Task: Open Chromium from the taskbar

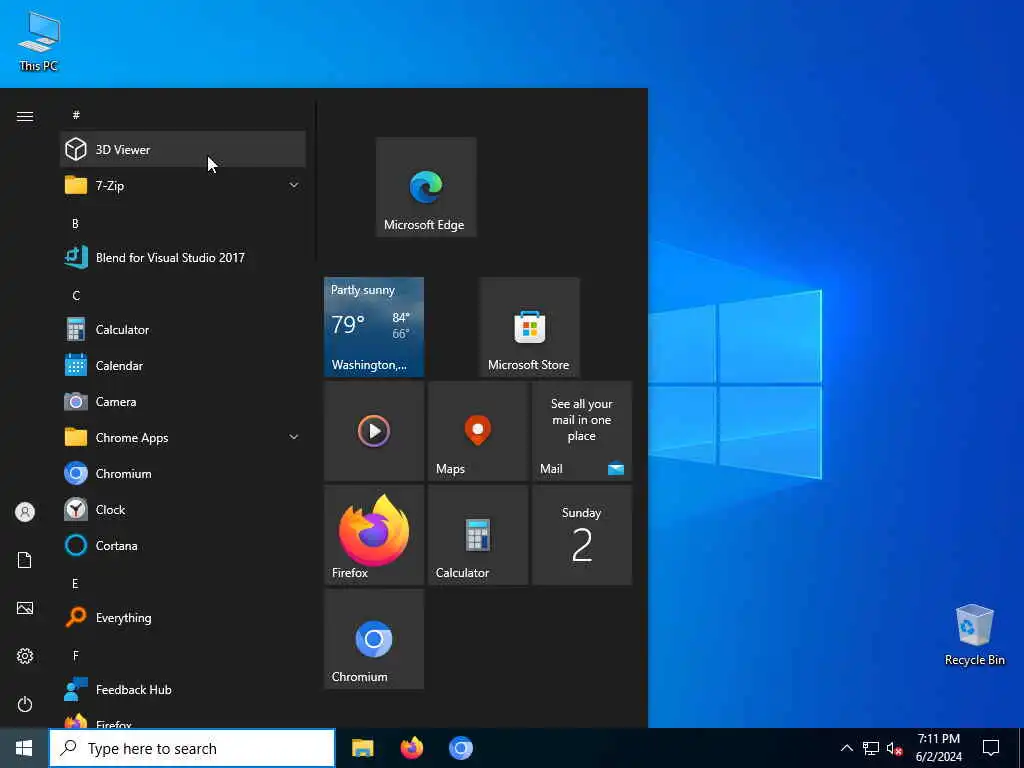Action: 460,748
